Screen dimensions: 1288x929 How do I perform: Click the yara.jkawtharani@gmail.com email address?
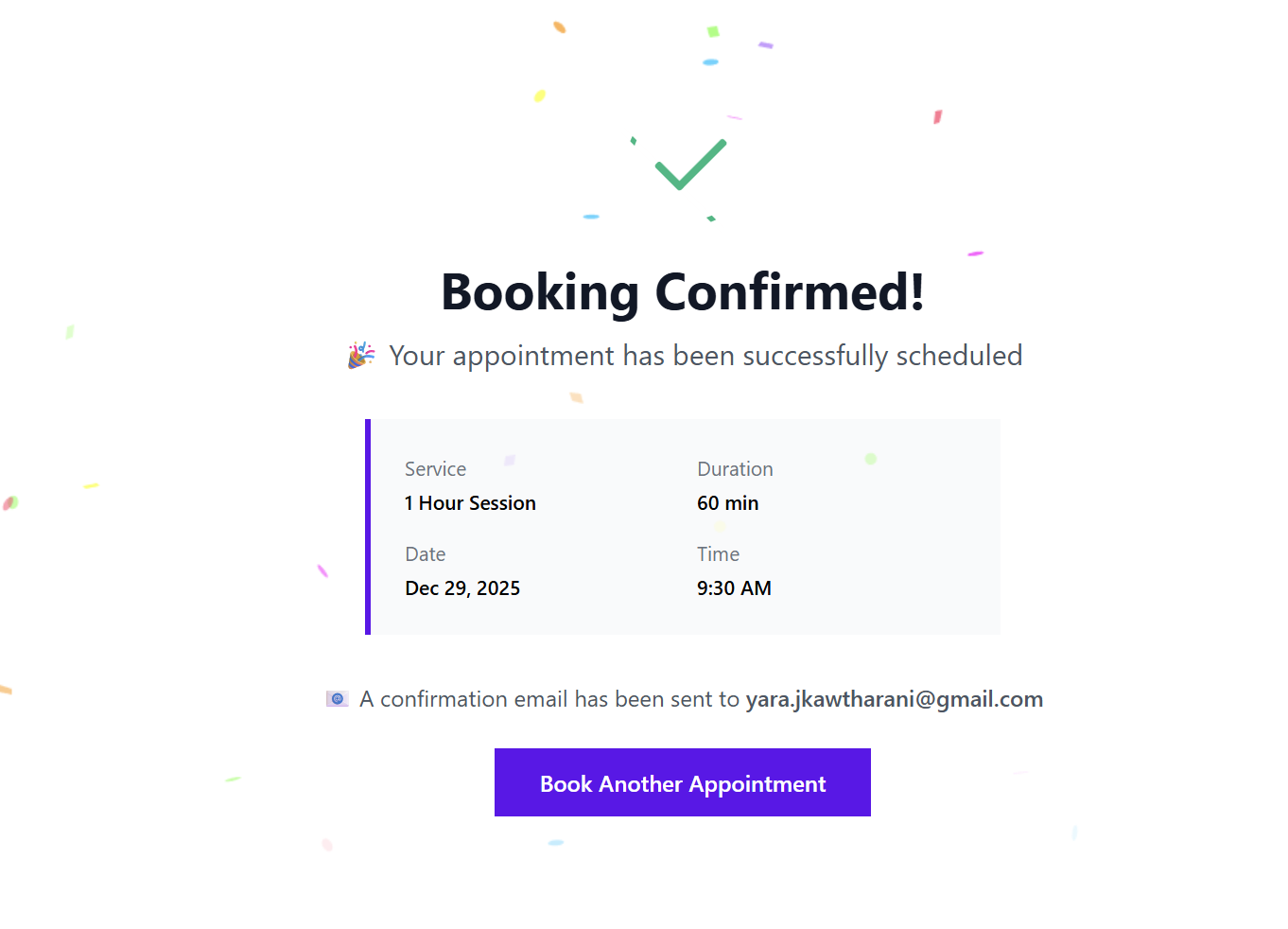[x=894, y=699]
